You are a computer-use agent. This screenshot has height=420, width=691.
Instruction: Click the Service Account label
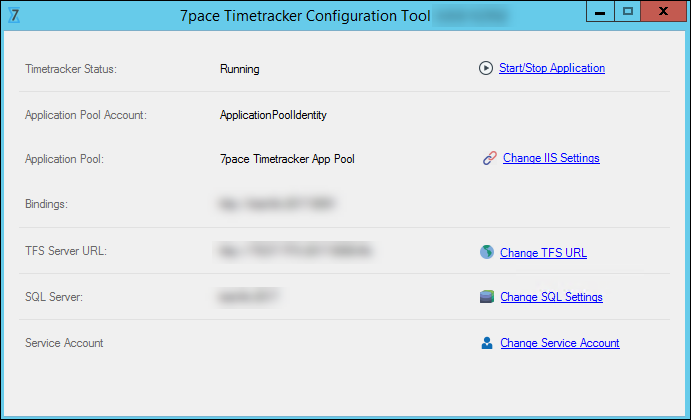pos(64,343)
